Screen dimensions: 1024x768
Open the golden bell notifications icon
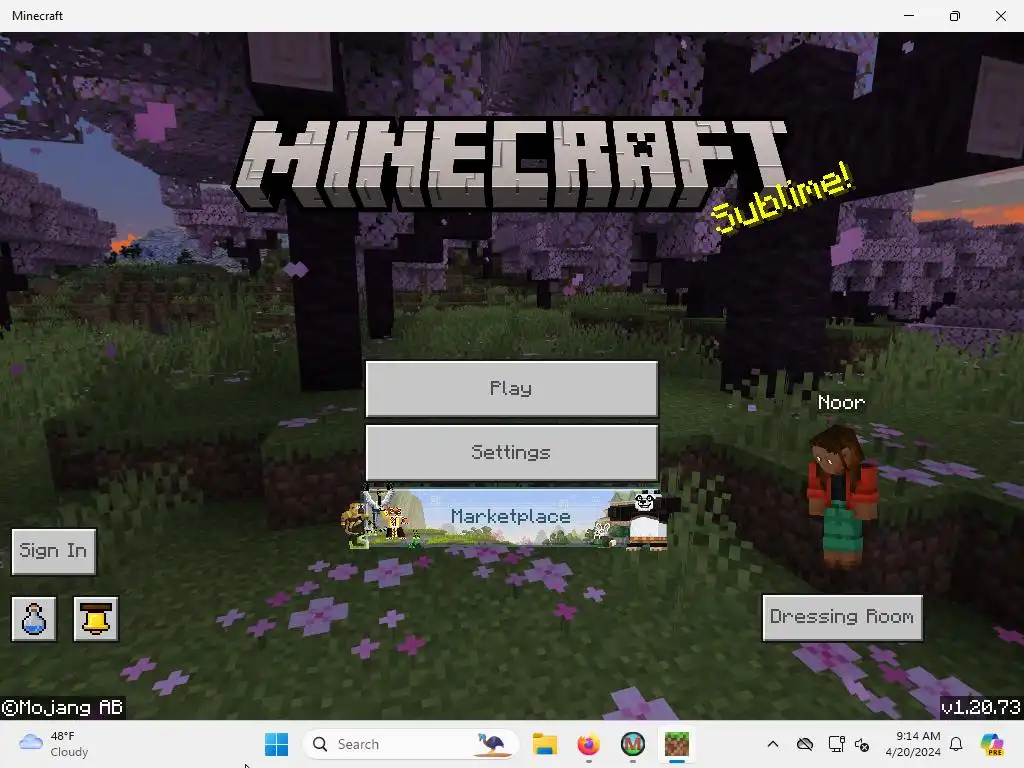(95, 618)
